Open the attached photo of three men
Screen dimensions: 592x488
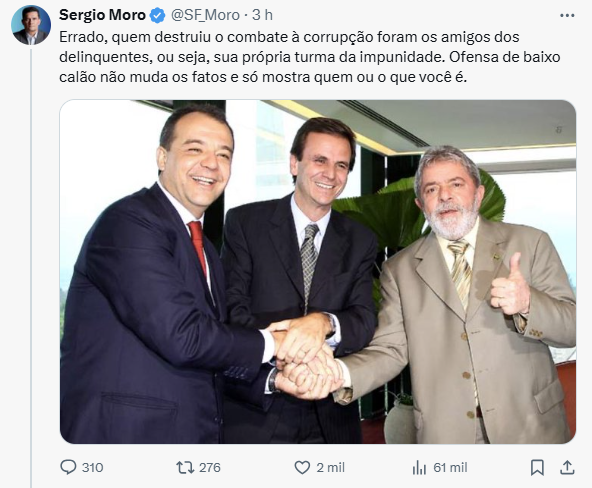point(318,272)
